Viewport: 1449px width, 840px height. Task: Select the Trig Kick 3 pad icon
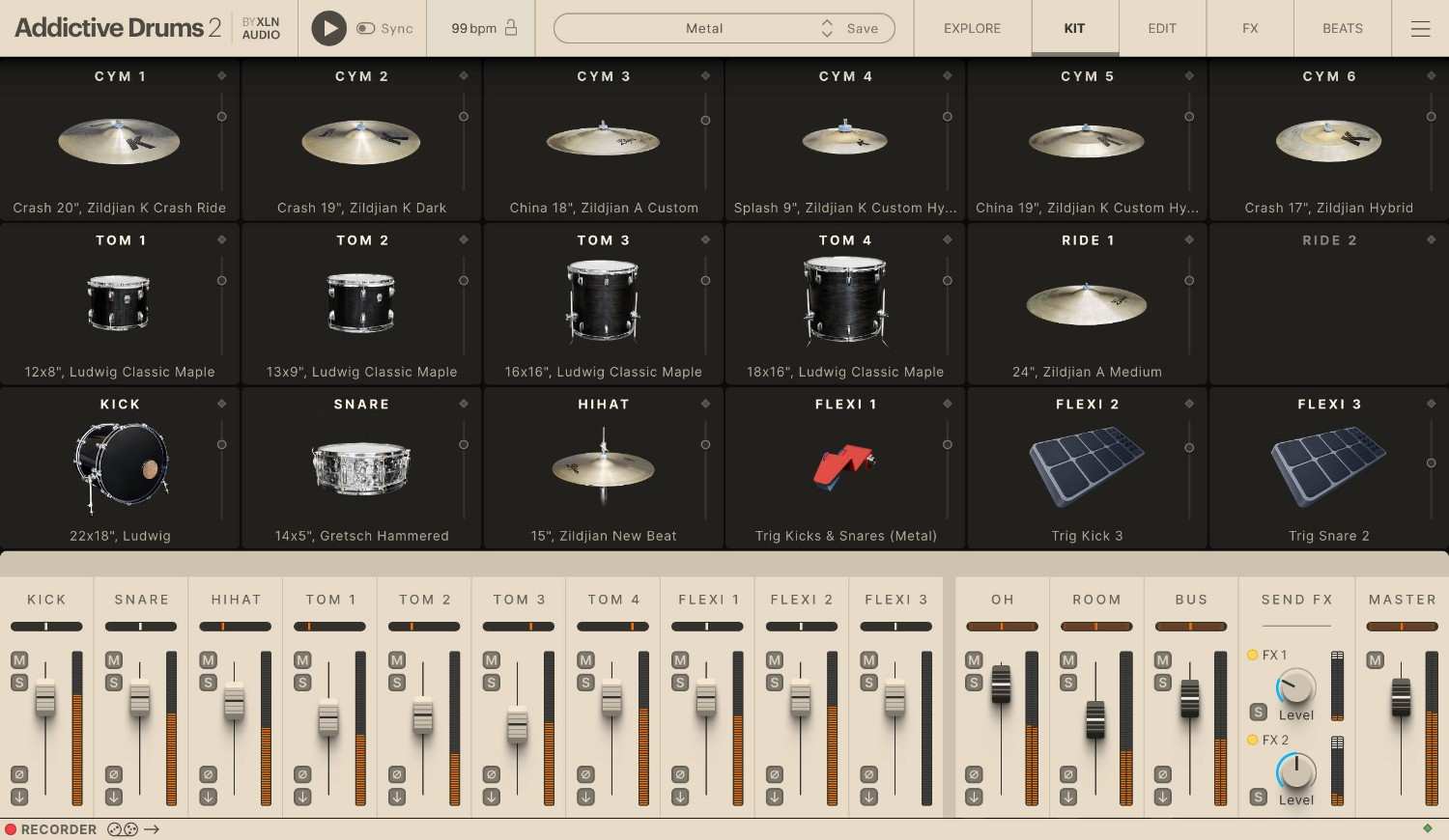(1087, 466)
